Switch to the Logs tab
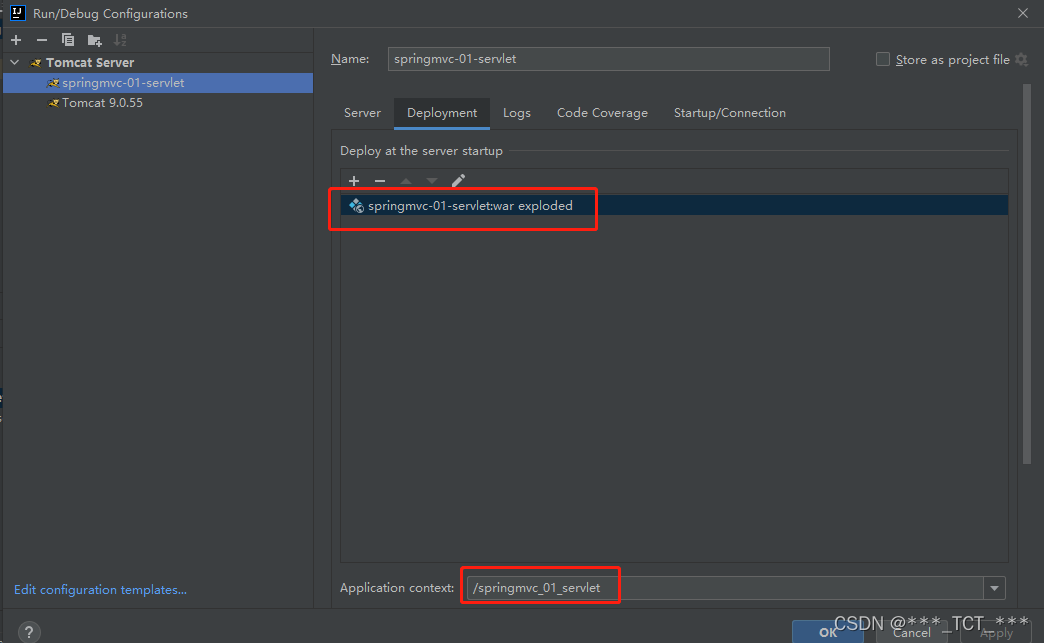Image resolution: width=1044 pixels, height=643 pixels. click(x=517, y=112)
